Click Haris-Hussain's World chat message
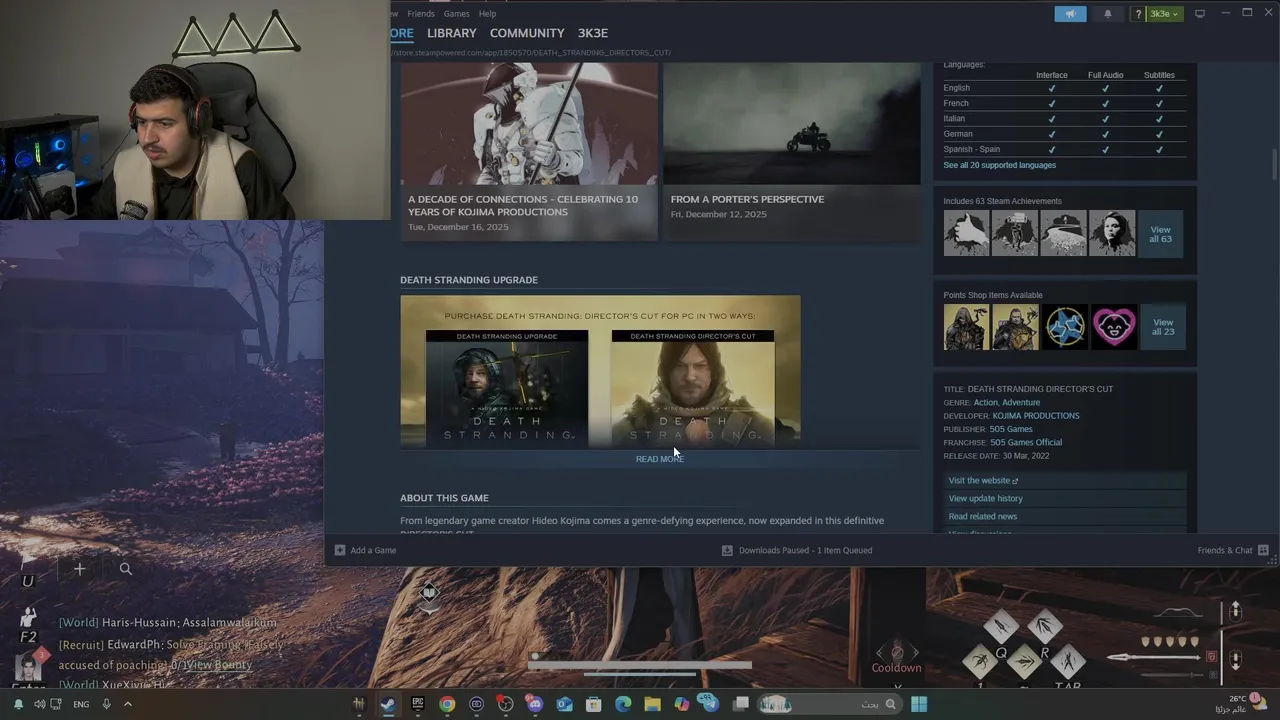The image size is (1280, 720). coord(167,622)
